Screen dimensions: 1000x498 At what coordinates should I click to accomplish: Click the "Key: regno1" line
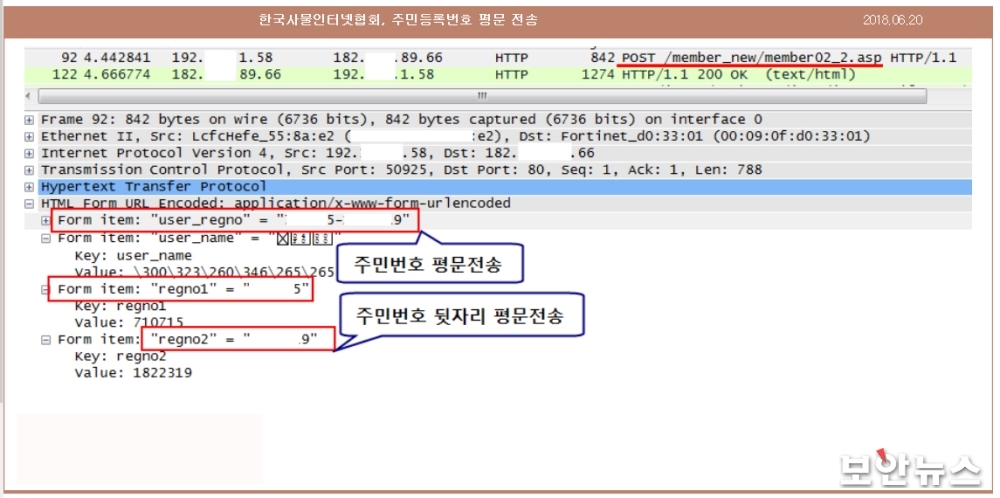click(x=120, y=306)
